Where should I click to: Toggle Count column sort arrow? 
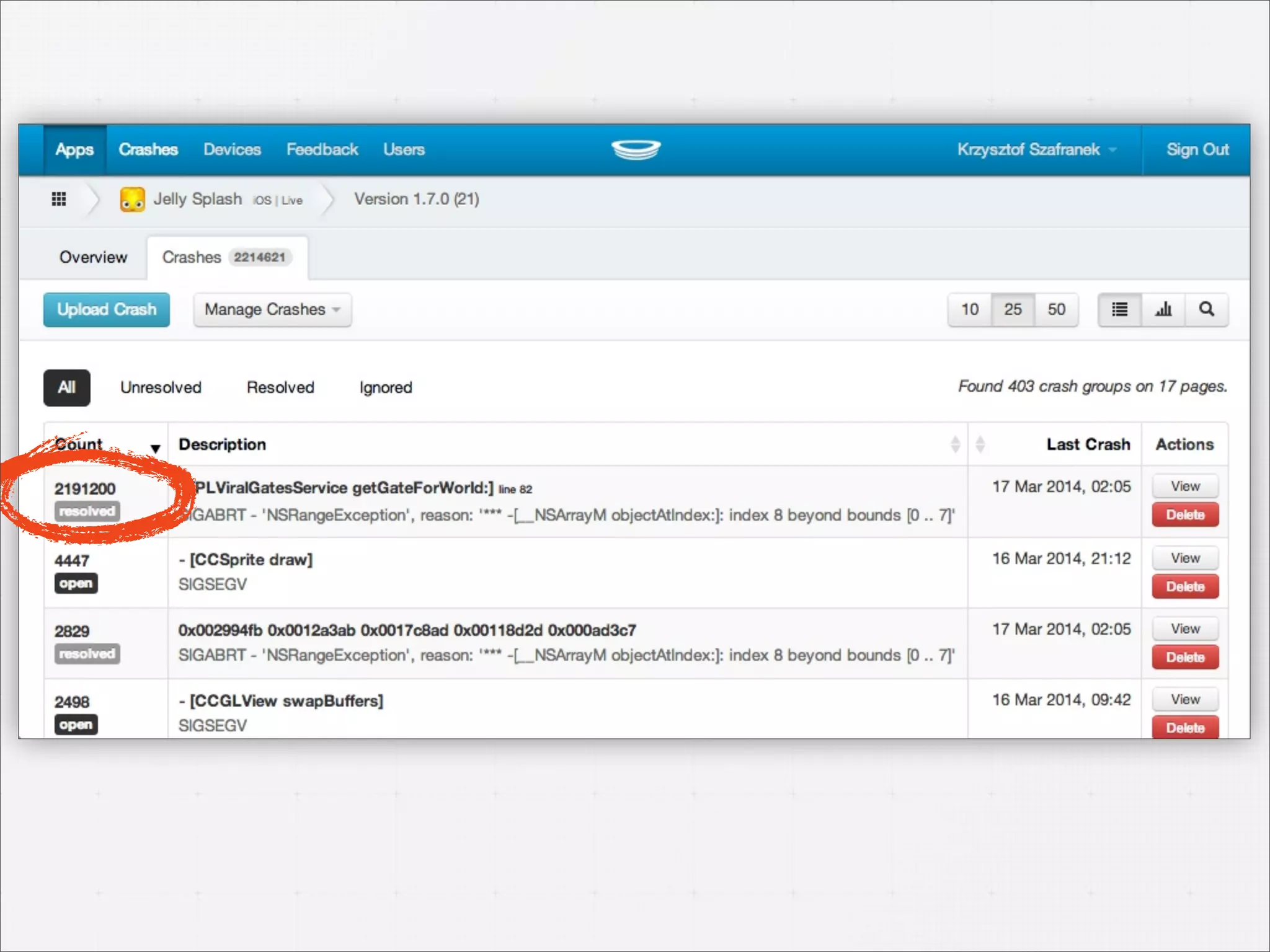tap(155, 448)
